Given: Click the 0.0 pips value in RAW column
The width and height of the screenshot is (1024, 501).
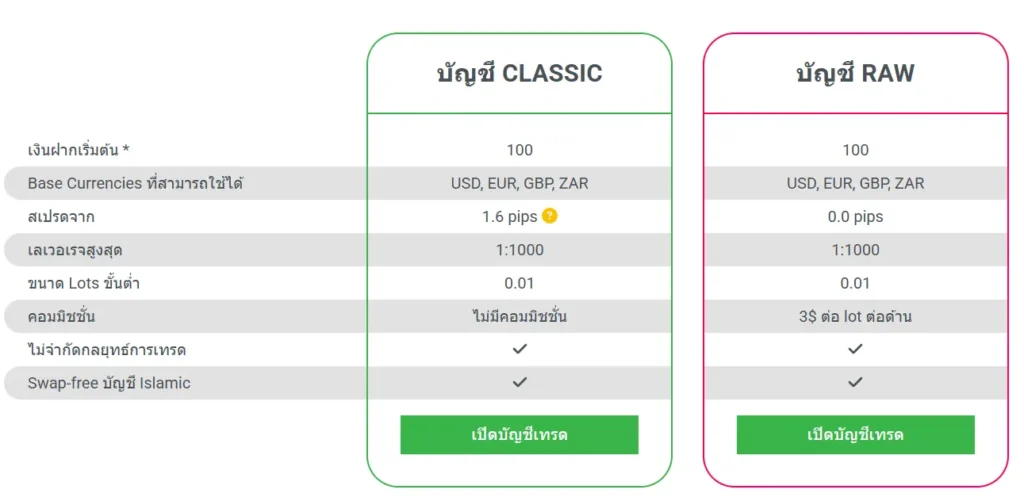Looking at the screenshot, I should tap(855, 216).
